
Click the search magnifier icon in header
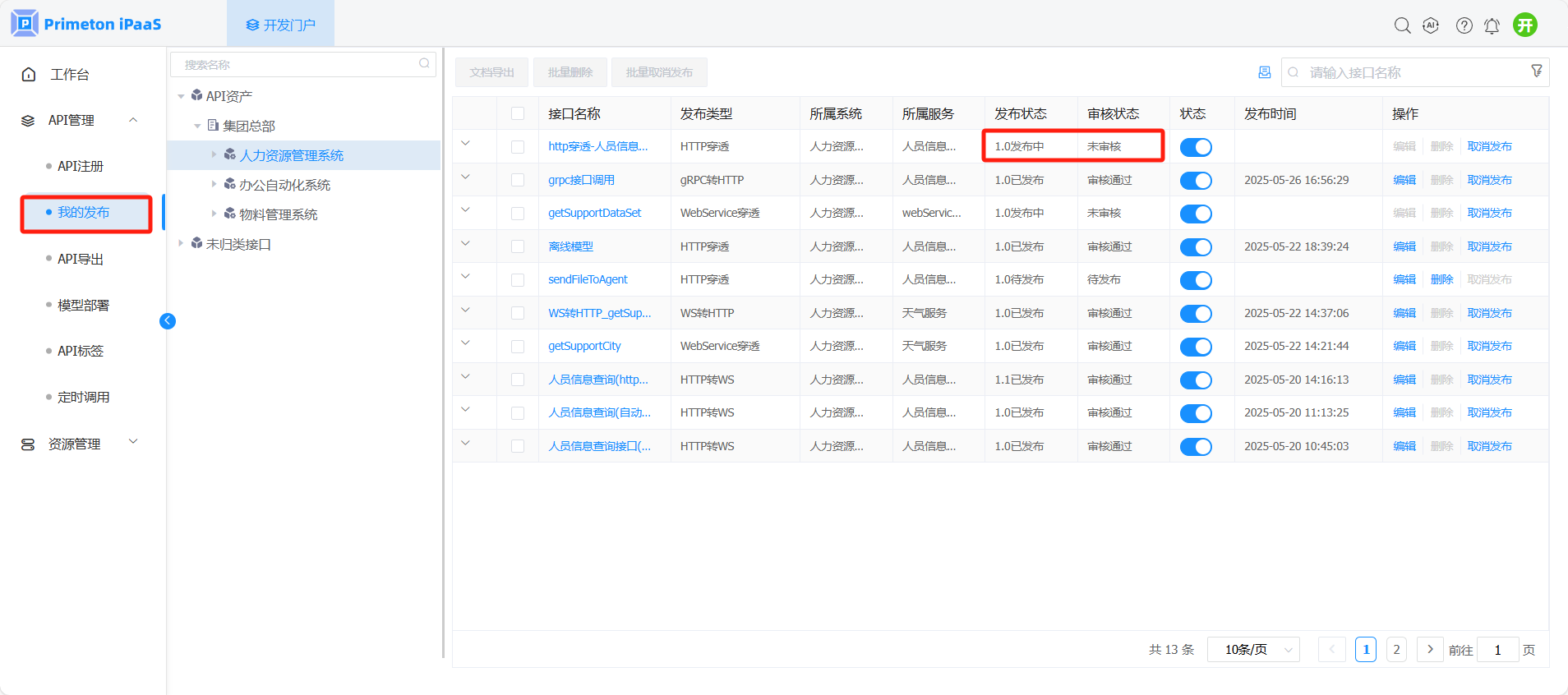1402,25
